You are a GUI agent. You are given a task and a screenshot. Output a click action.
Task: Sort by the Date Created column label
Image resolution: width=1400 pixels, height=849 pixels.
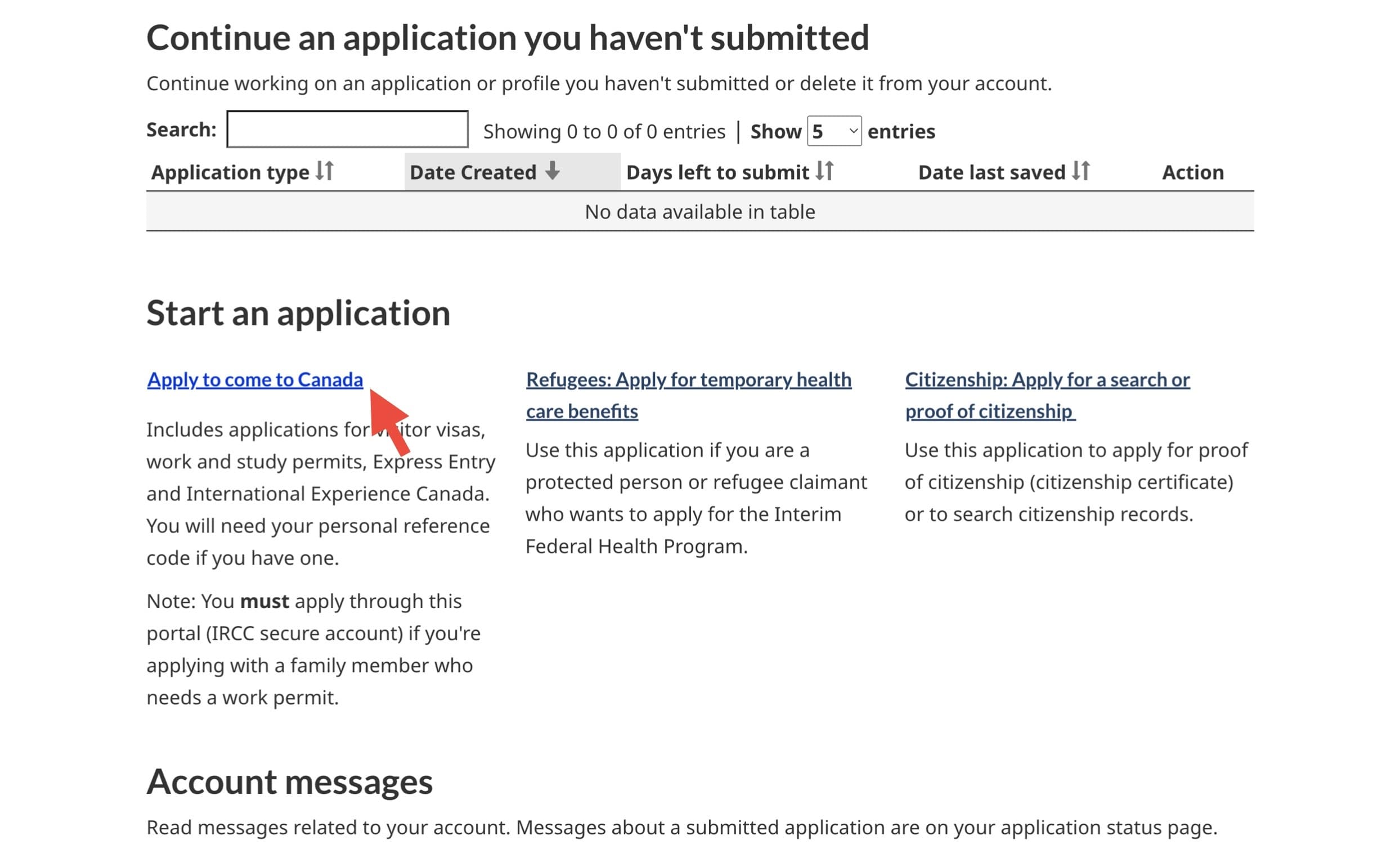tap(473, 172)
